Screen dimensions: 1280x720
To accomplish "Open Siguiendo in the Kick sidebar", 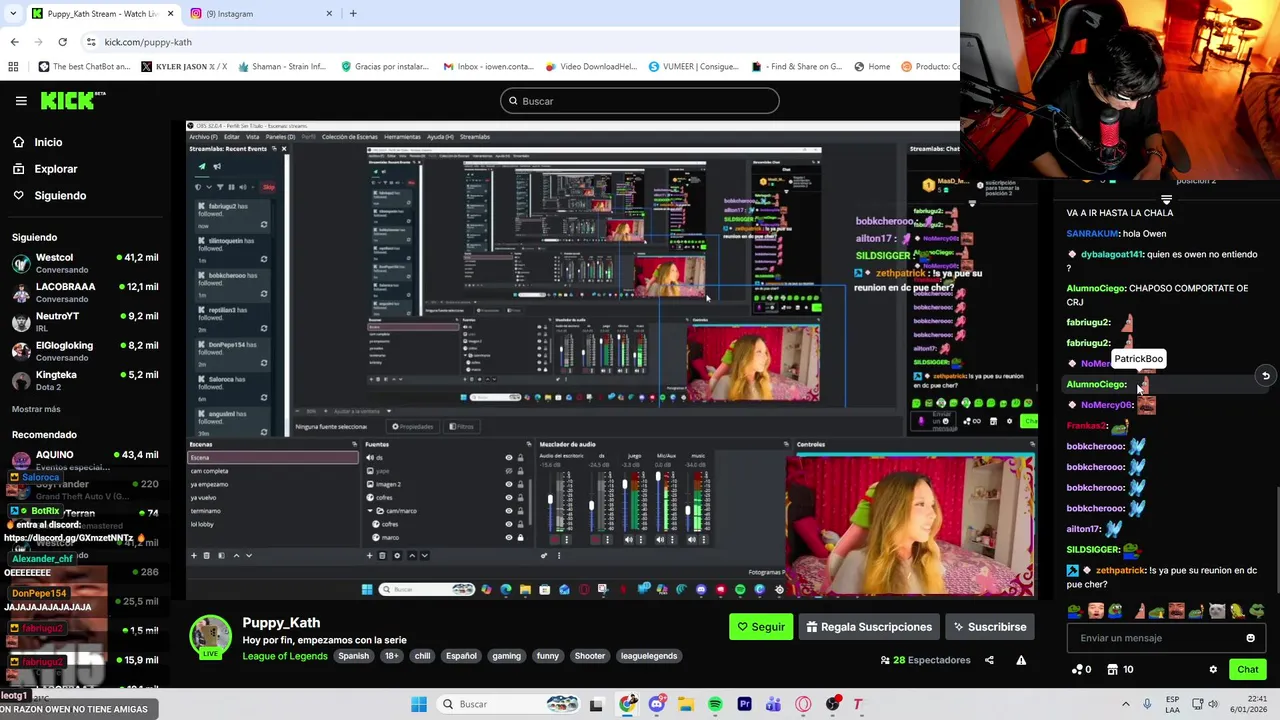I will [60, 195].
